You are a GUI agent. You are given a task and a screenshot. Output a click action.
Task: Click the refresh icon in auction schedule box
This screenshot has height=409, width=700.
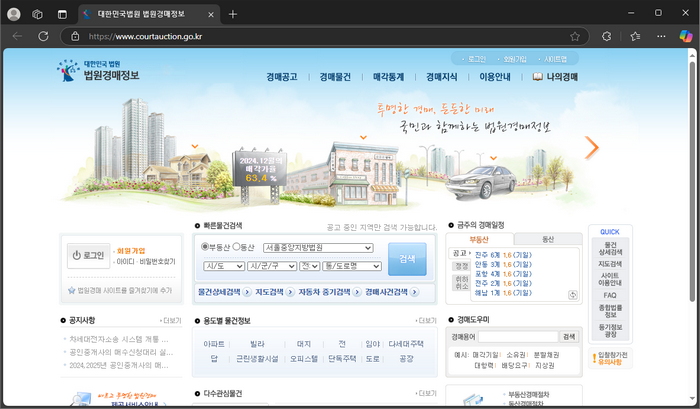click(x=572, y=294)
